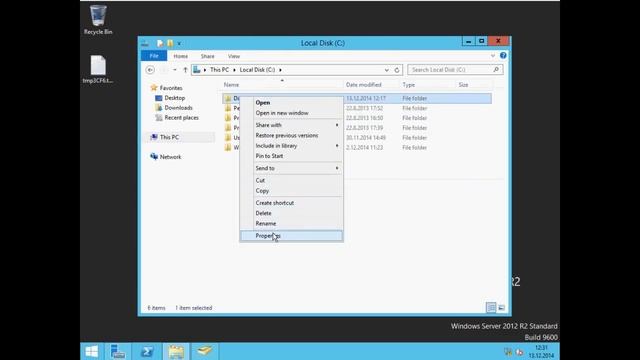
Task: Choose Open in new window
Action: (x=291, y=113)
